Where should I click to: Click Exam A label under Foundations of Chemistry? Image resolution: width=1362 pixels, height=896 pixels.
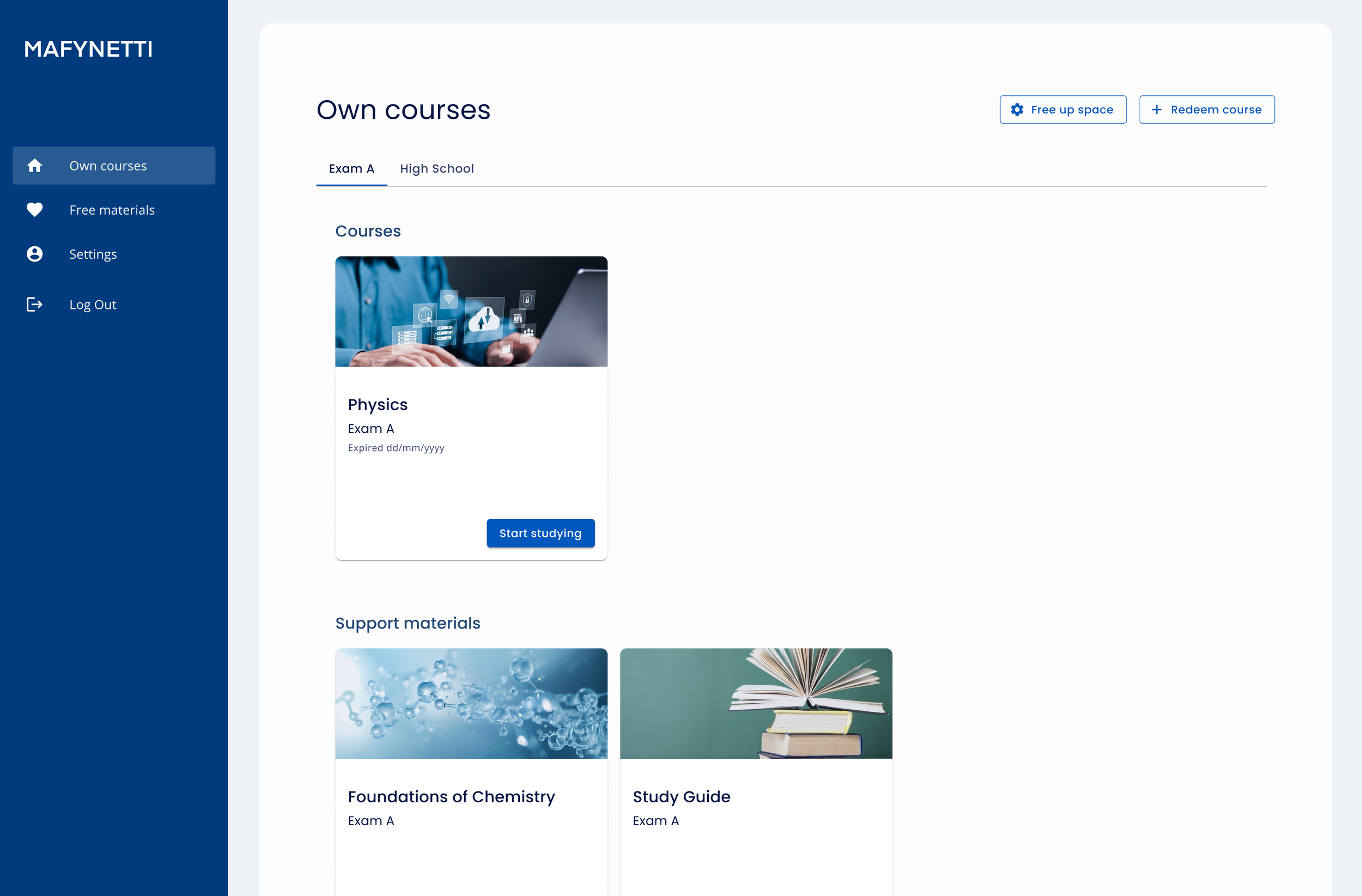pyautogui.click(x=371, y=820)
